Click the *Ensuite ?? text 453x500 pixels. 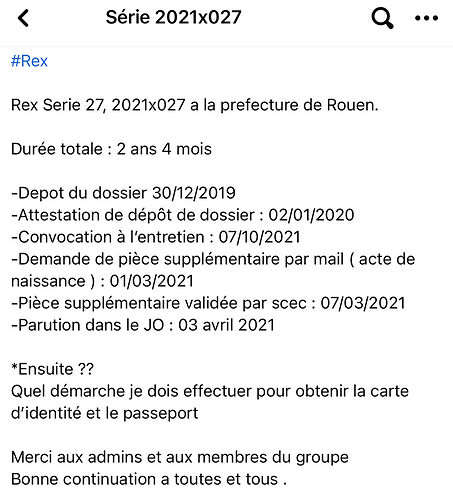pos(52,369)
